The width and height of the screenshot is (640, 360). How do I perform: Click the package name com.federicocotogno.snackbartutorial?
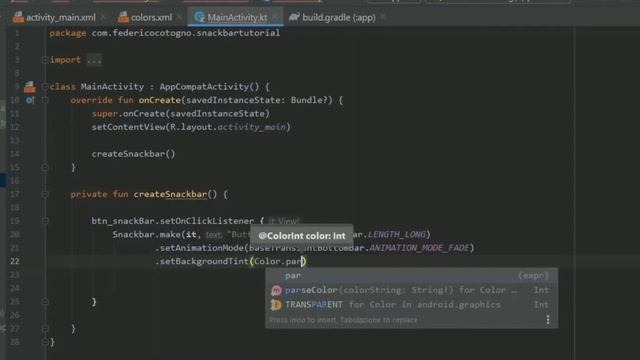click(186, 33)
